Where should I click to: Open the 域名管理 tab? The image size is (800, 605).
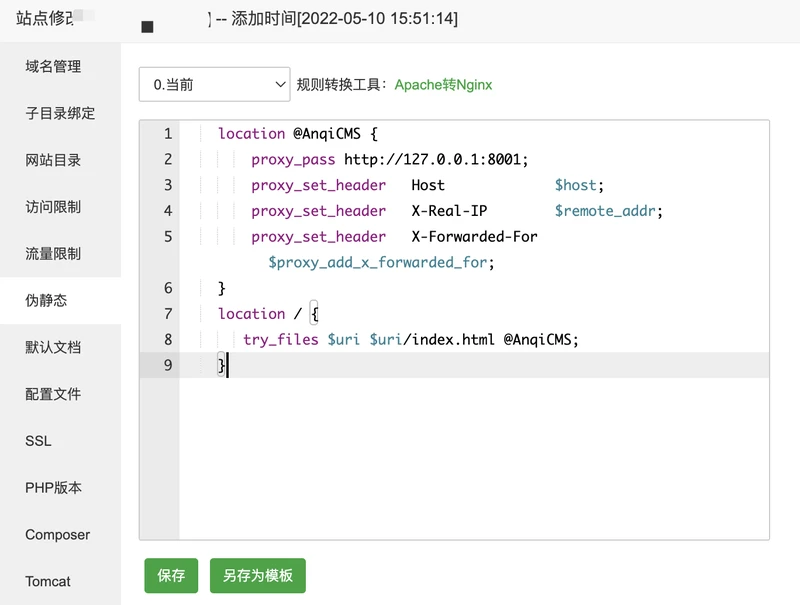click(54, 67)
